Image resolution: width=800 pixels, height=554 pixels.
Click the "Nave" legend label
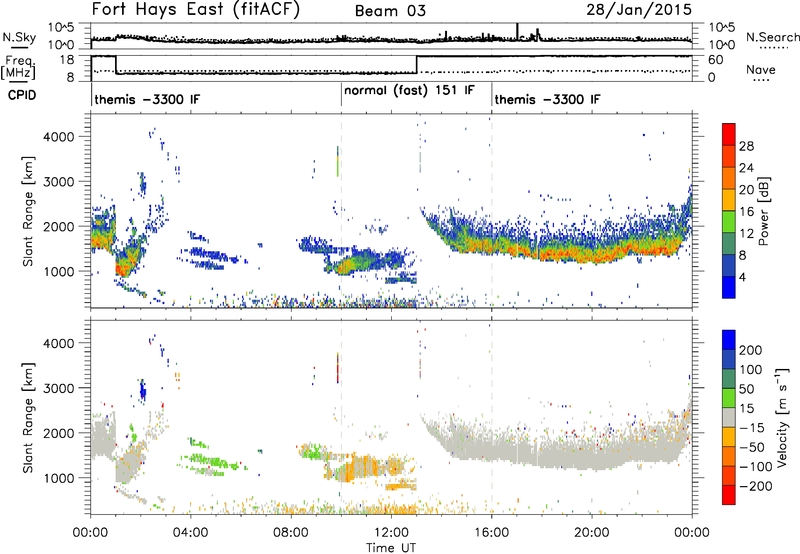pos(761,69)
